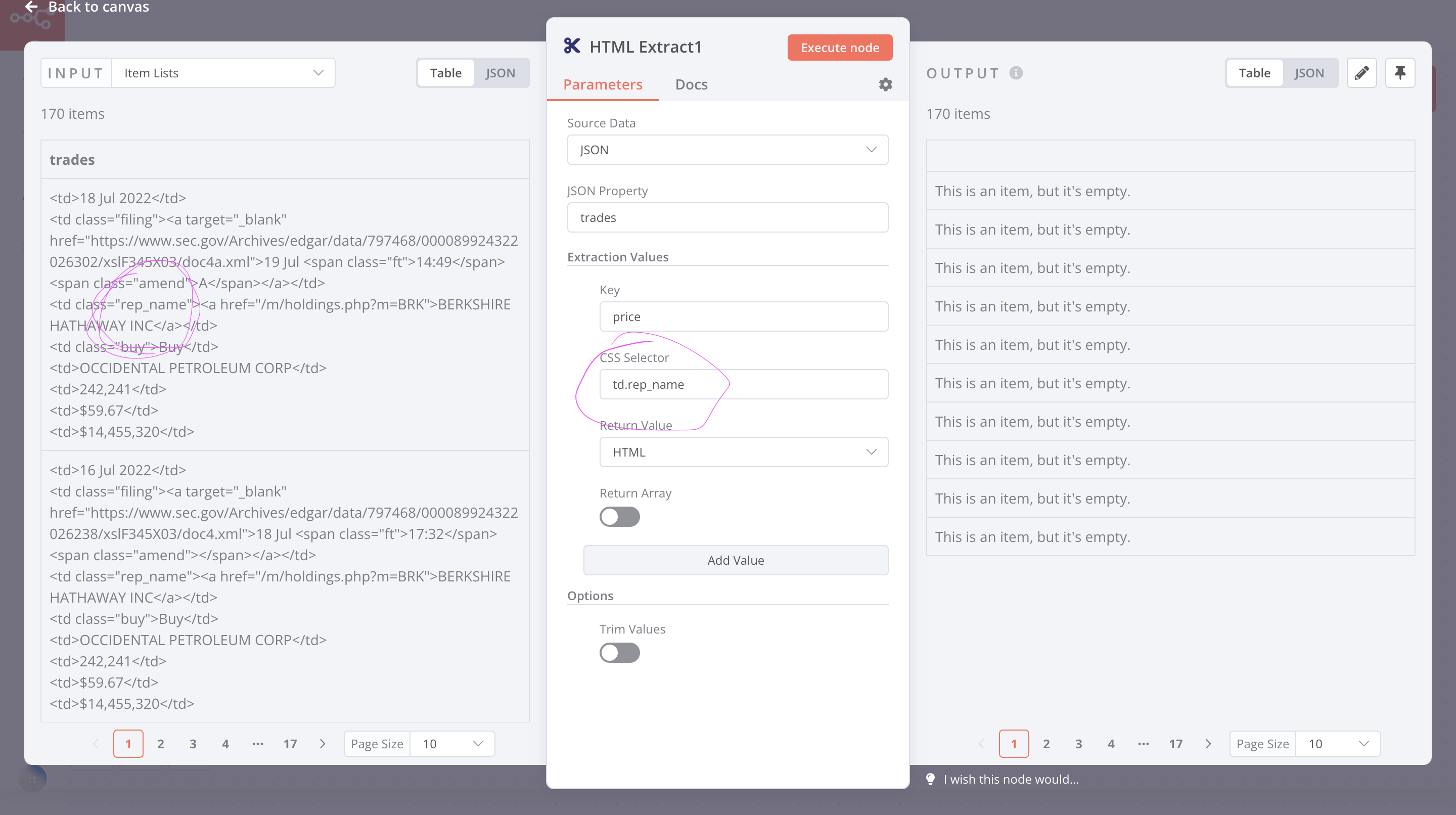
Task: Click the lightbulb feedback icon
Action: point(930,779)
